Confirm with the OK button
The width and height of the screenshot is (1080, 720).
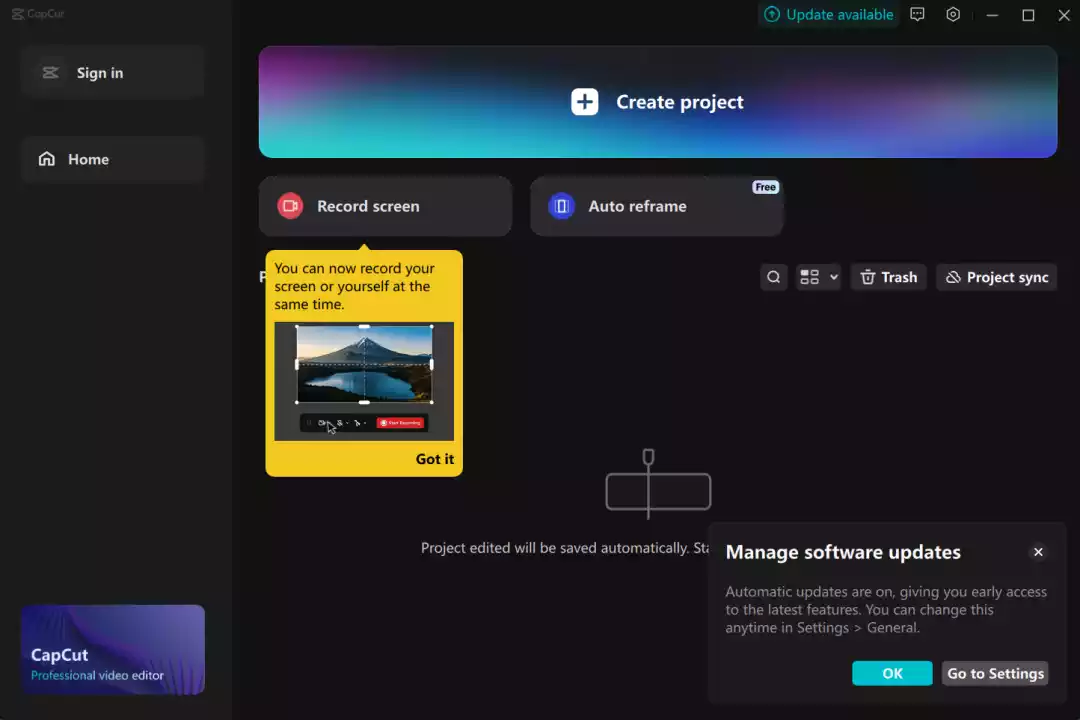(892, 673)
